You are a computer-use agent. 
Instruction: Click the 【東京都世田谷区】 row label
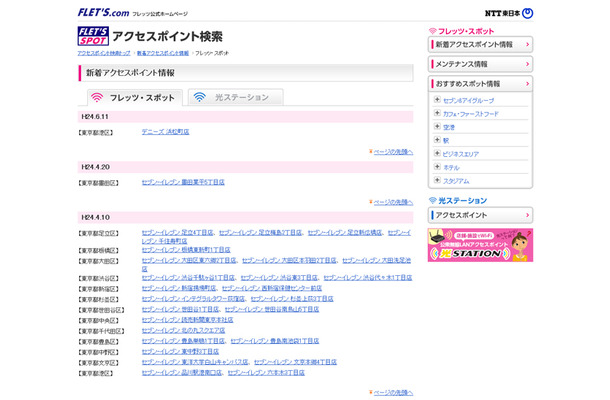coord(101,310)
